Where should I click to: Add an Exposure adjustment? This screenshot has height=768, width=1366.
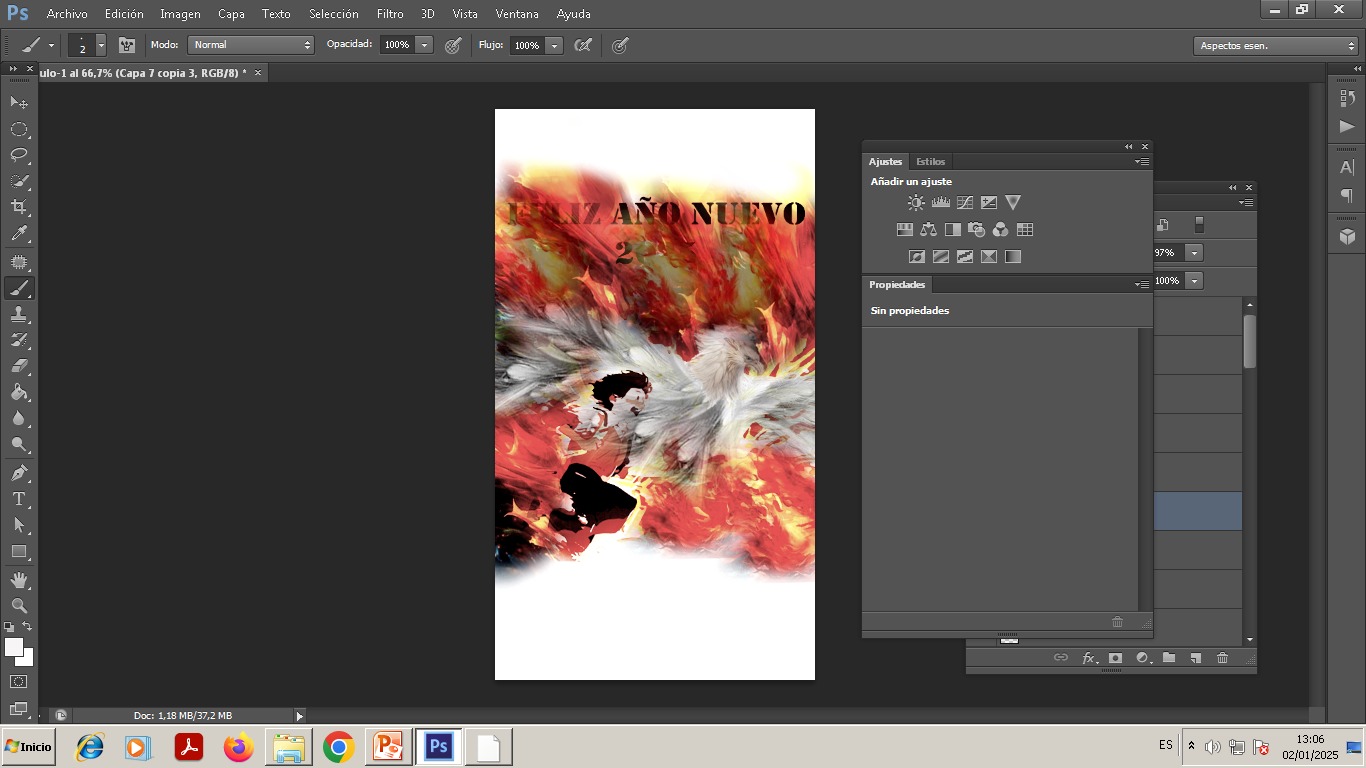coord(989,202)
